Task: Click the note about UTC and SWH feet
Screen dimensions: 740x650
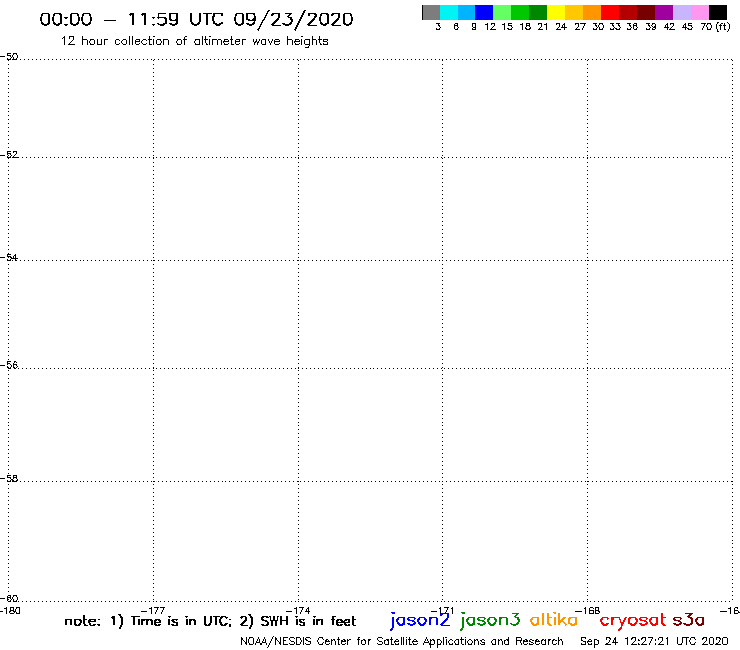Action: [x=210, y=621]
